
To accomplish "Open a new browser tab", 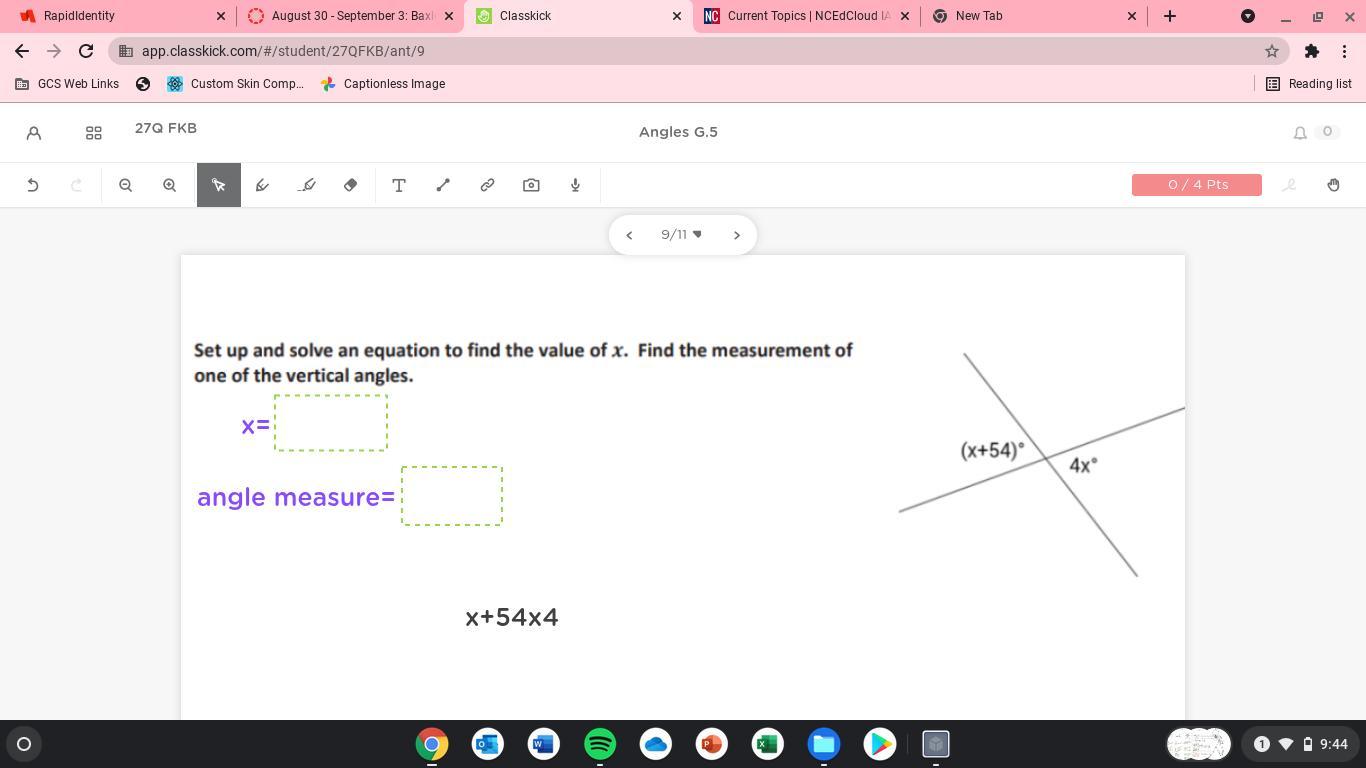I will coord(1170,16).
